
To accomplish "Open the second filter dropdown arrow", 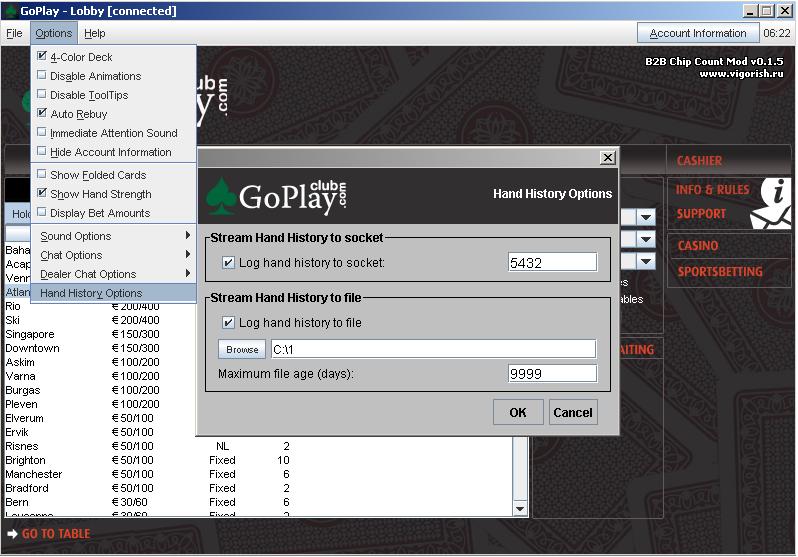I will click(646, 239).
